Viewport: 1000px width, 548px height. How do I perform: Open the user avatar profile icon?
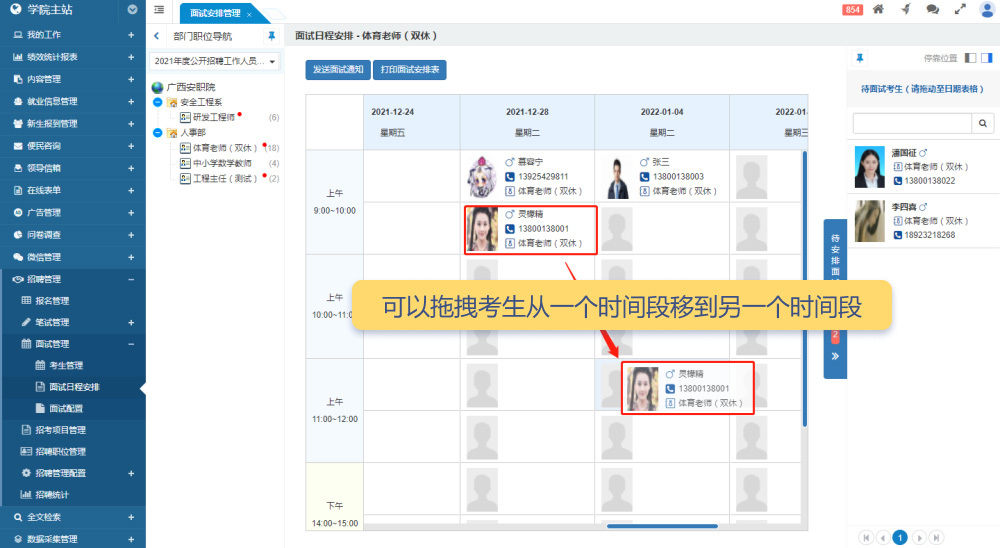tap(987, 10)
